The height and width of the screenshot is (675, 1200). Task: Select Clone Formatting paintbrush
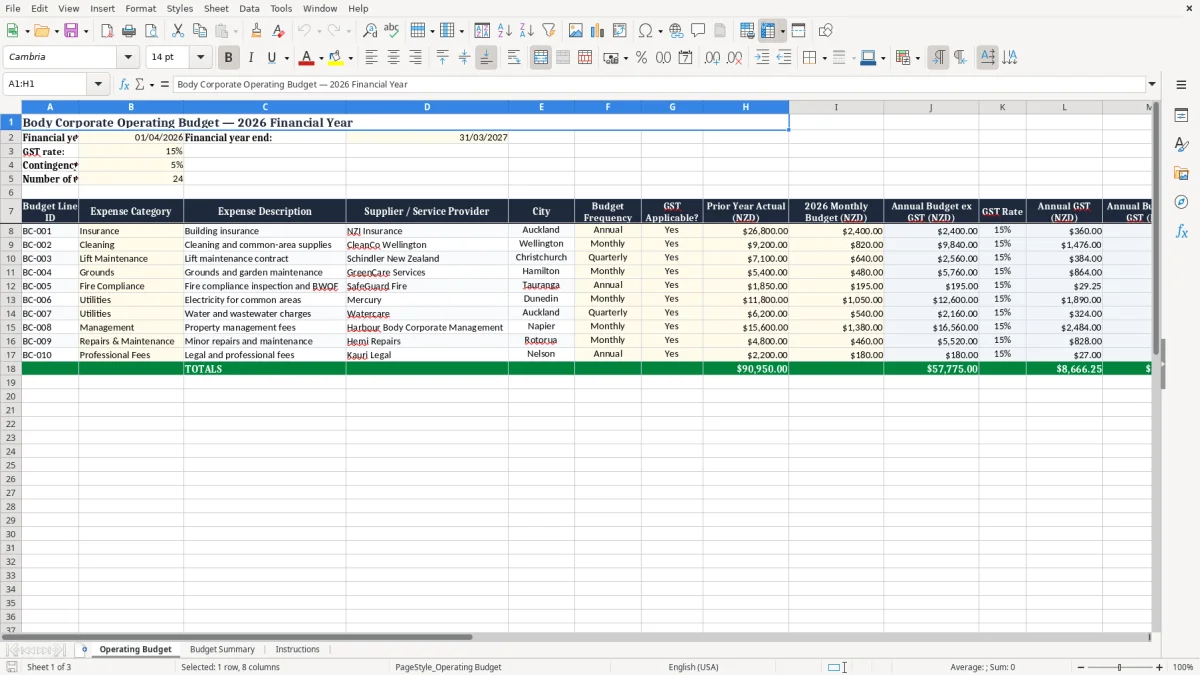[256, 31]
